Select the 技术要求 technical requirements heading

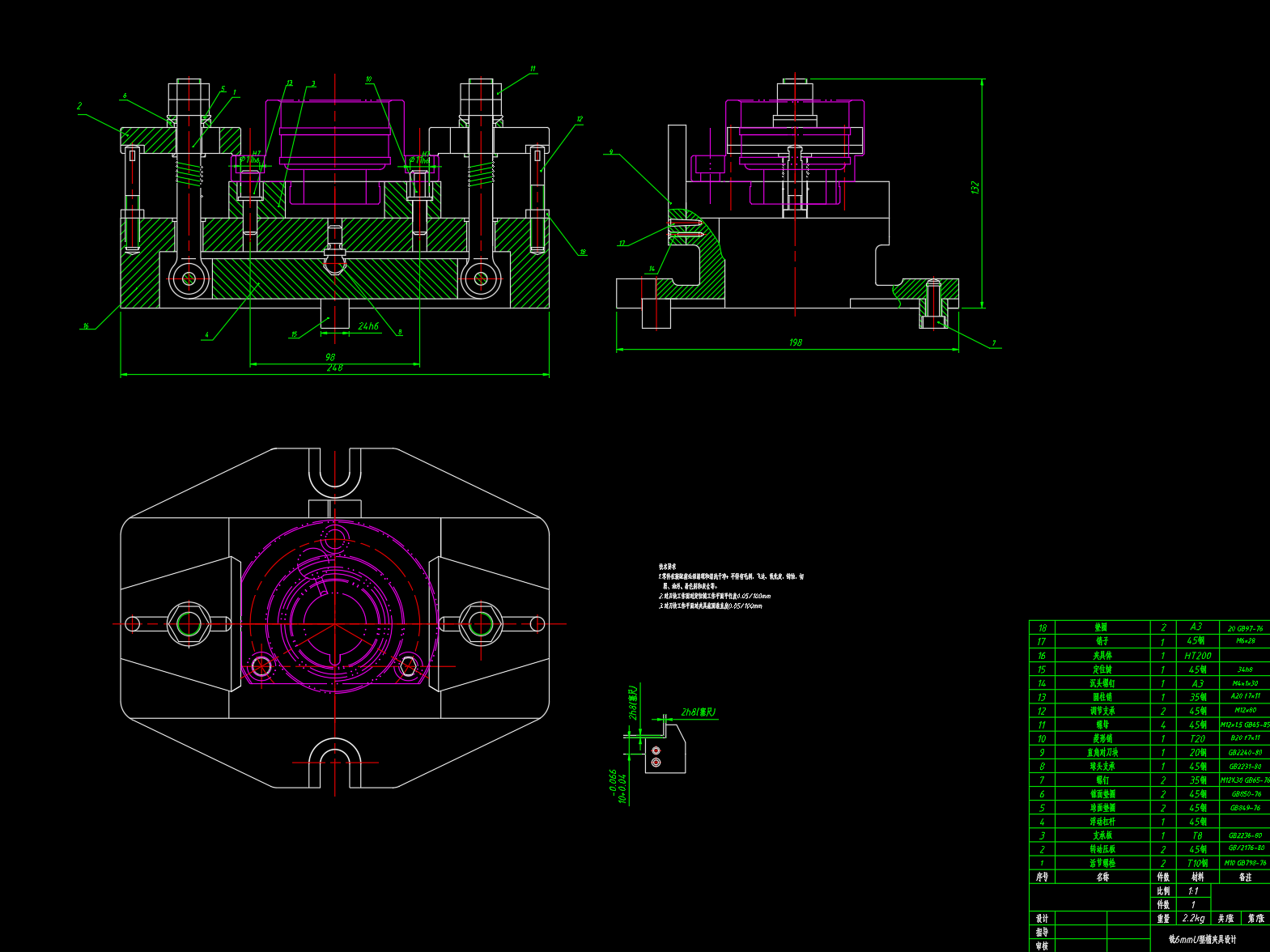(667, 567)
